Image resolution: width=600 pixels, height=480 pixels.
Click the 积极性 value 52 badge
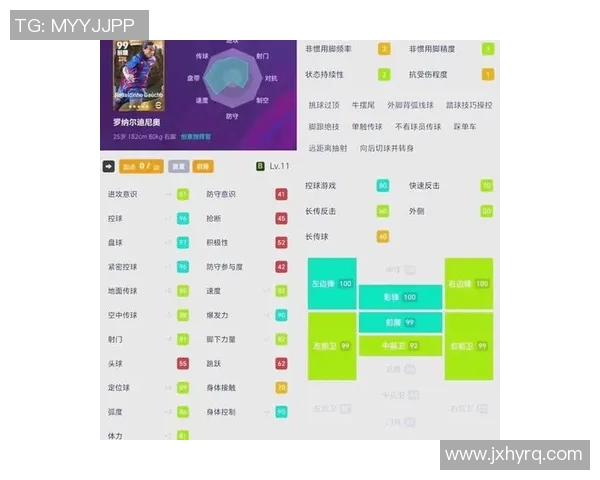click(x=281, y=242)
